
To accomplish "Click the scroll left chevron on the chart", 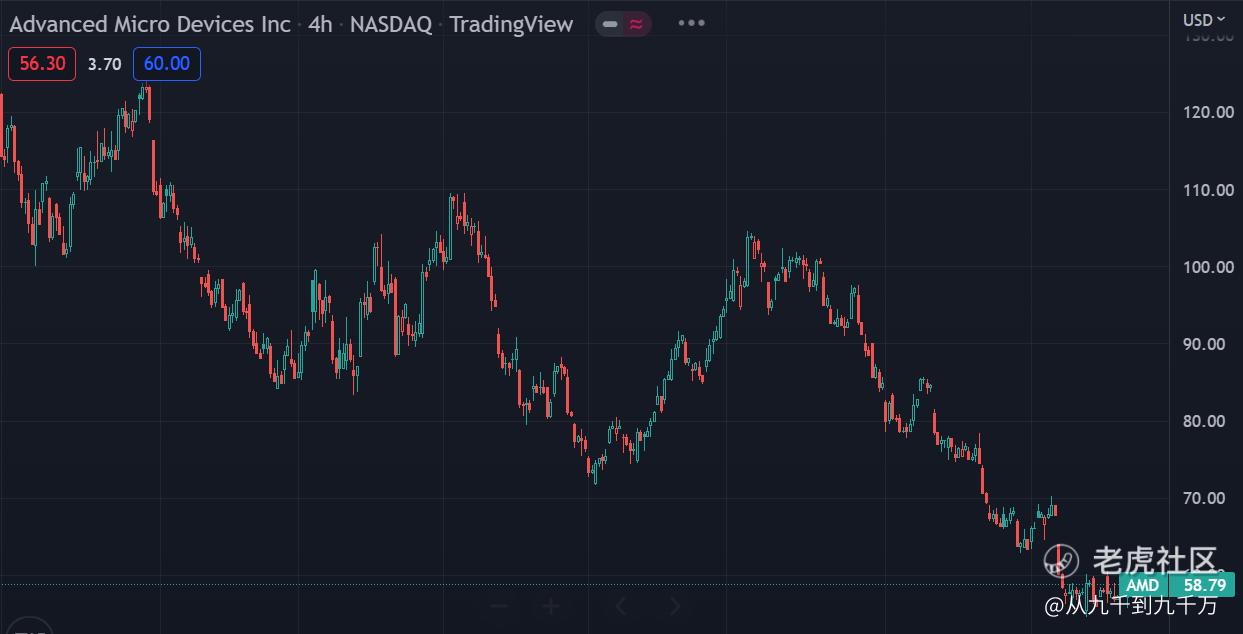I will coord(620,606).
